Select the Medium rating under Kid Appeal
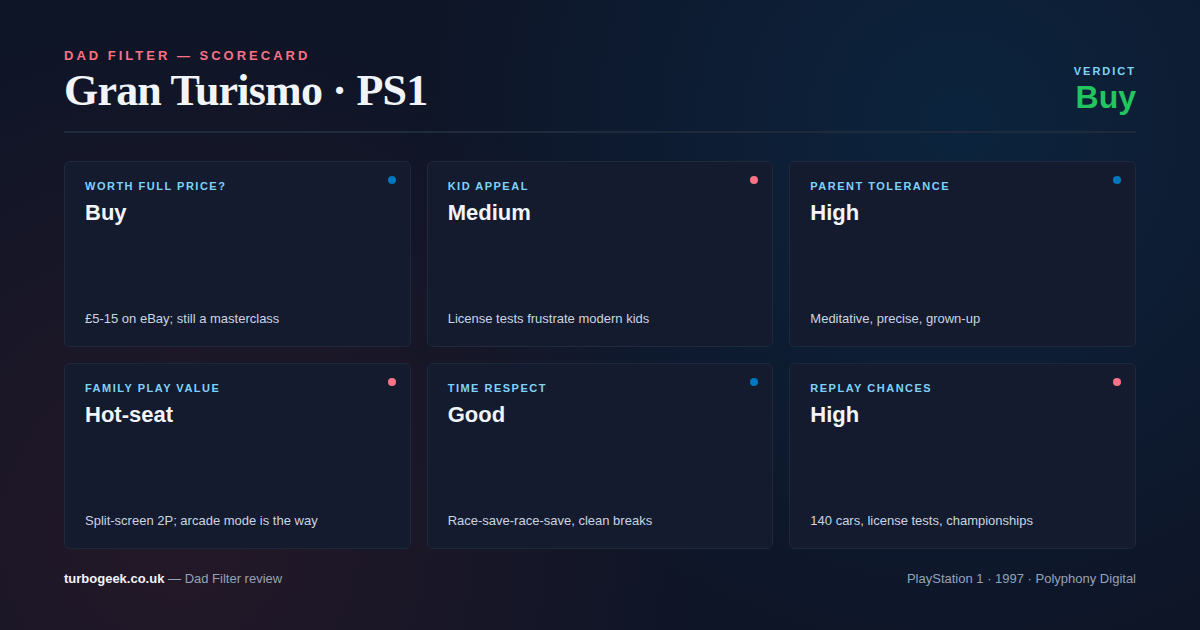 [x=489, y=213]
